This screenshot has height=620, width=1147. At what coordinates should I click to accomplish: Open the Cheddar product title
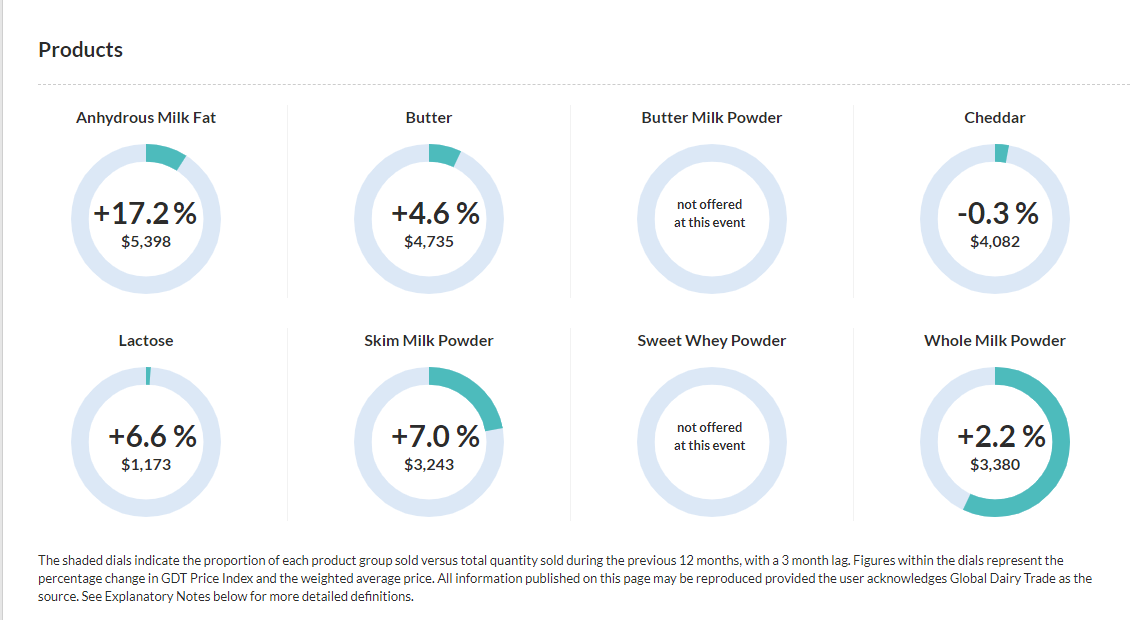[994, 118]
